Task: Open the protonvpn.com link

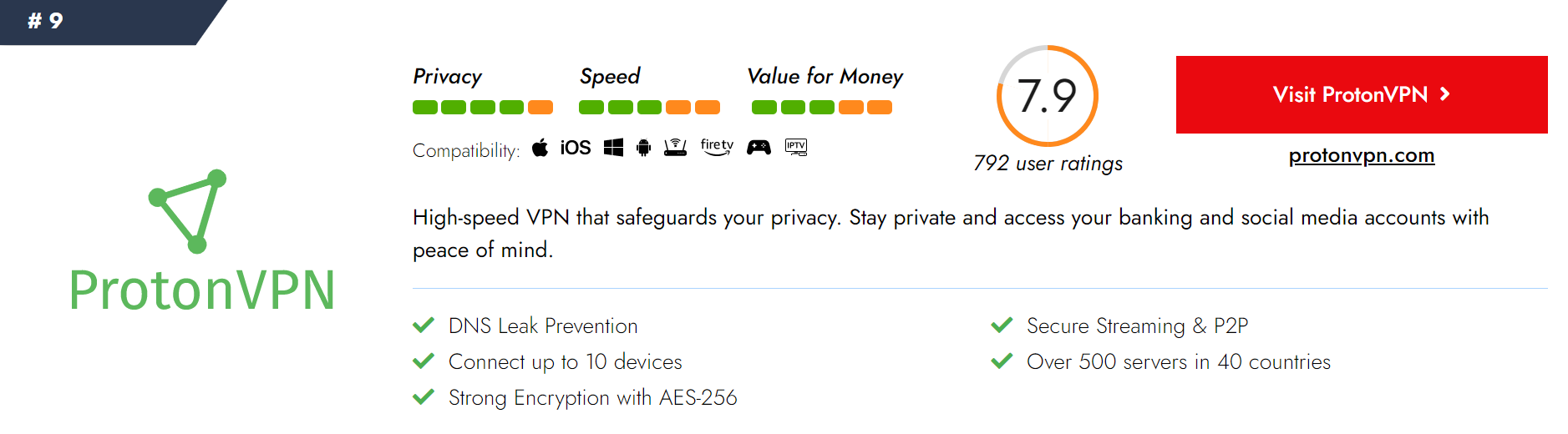Action: pyautogui.click(x=1362, y=155)
